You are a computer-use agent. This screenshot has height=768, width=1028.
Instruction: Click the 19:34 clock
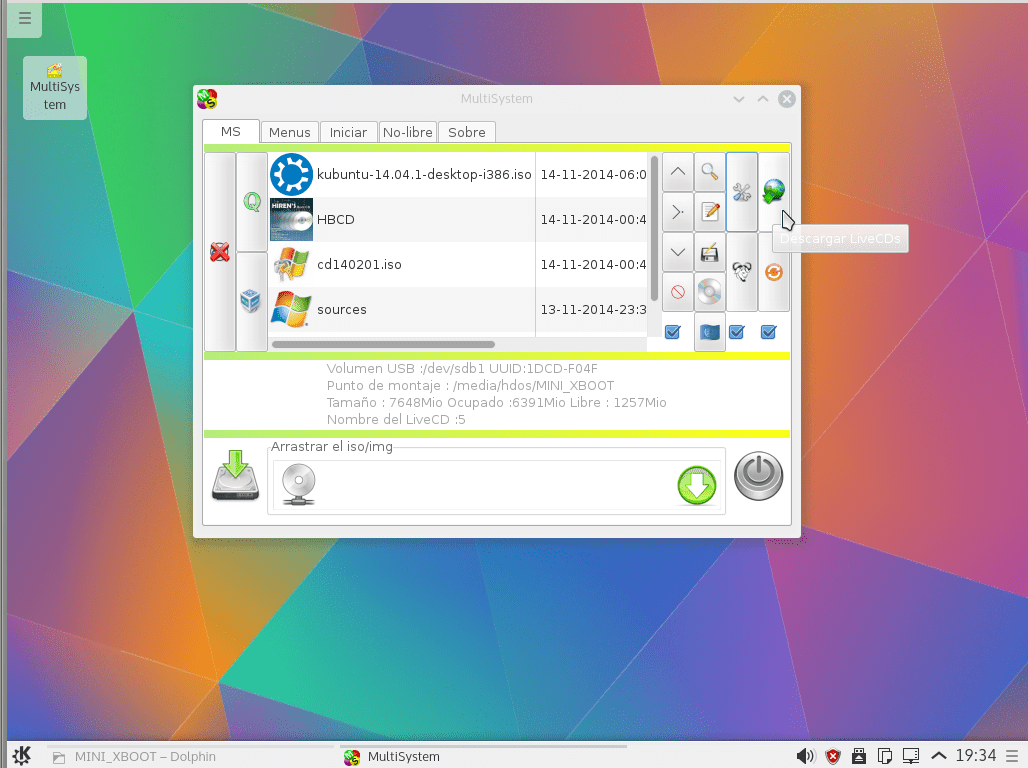click(x=976, y=756)
